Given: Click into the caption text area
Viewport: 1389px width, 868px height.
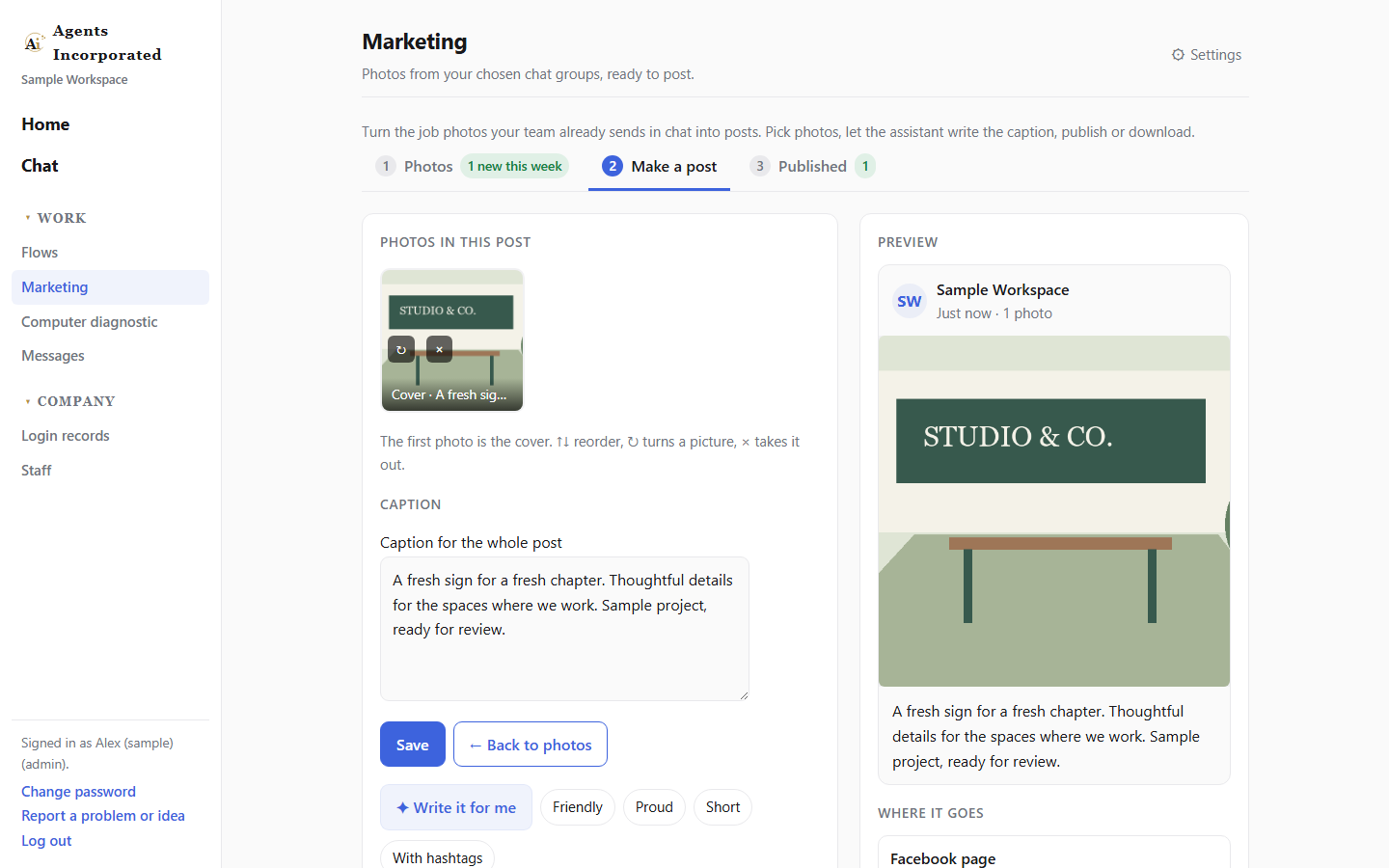Looking at the screenshot, I should pos(564,629).
